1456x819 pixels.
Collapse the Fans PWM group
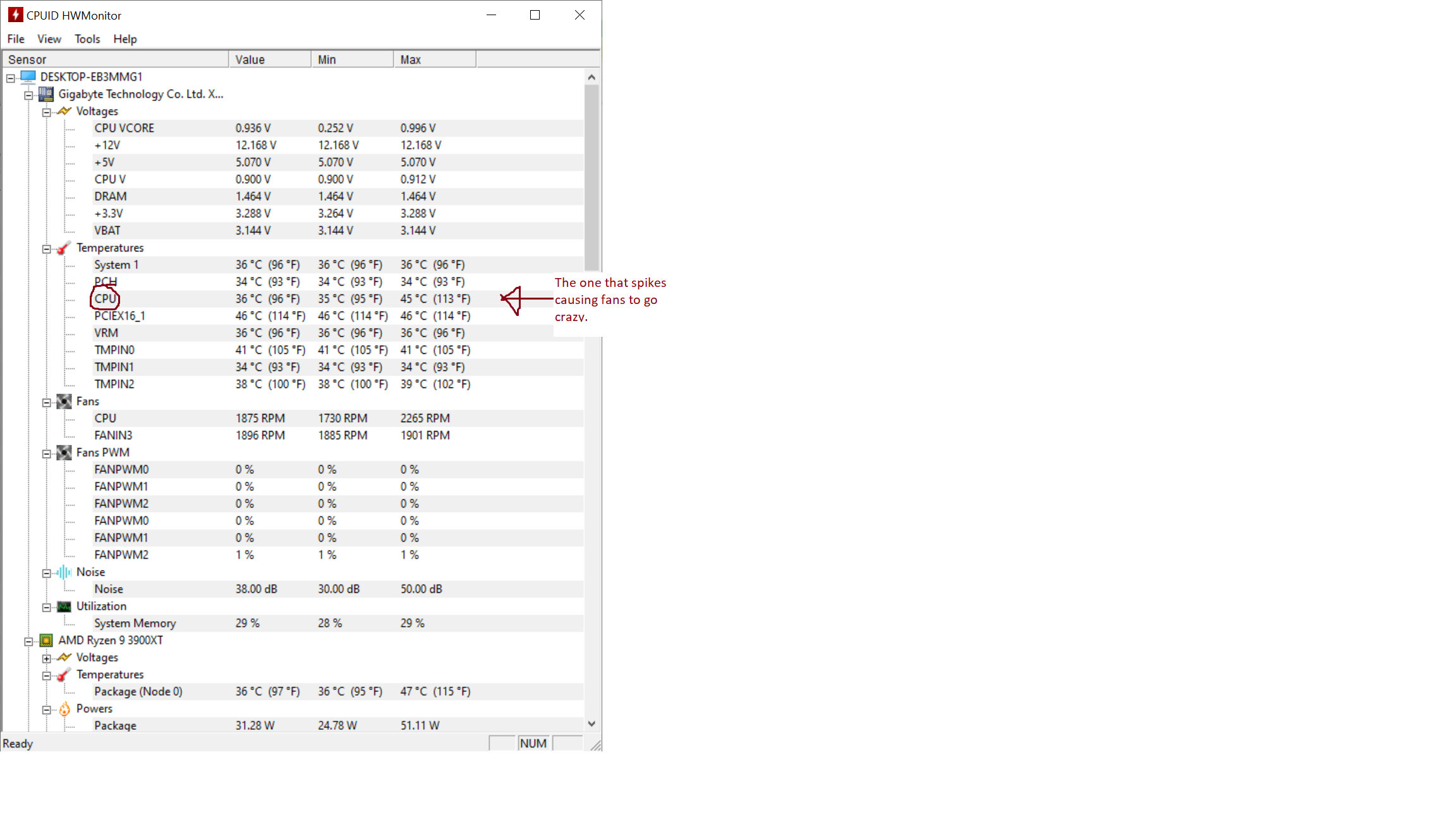[47, 454]
